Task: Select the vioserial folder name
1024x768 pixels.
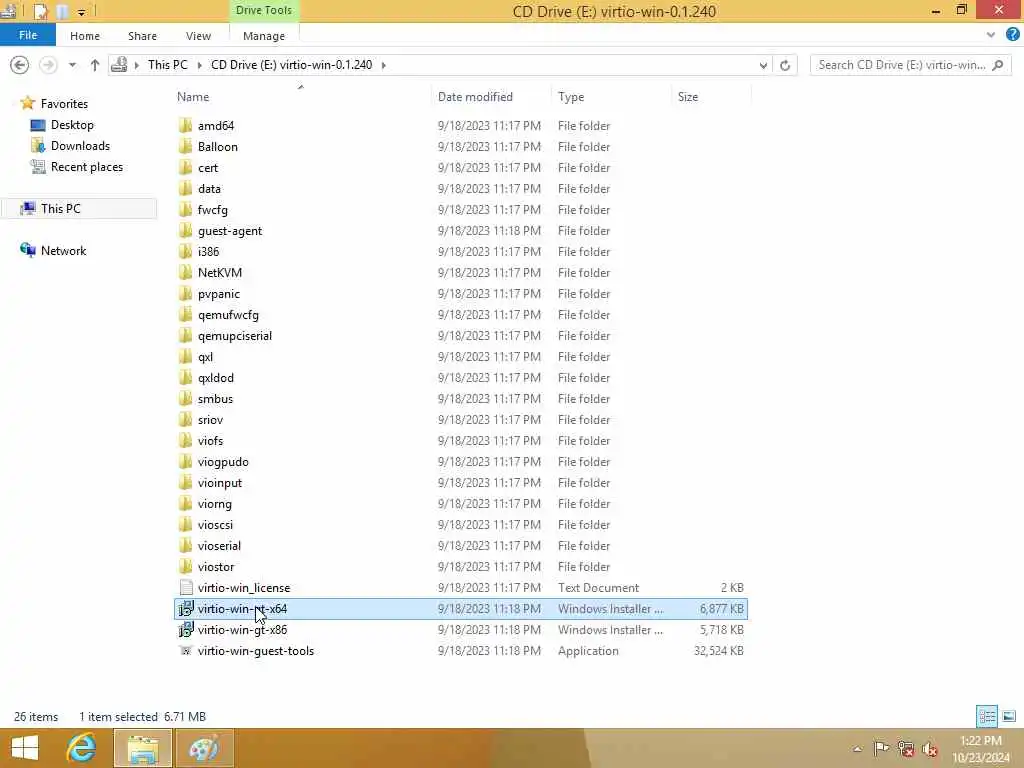Action: click(219, 545)
